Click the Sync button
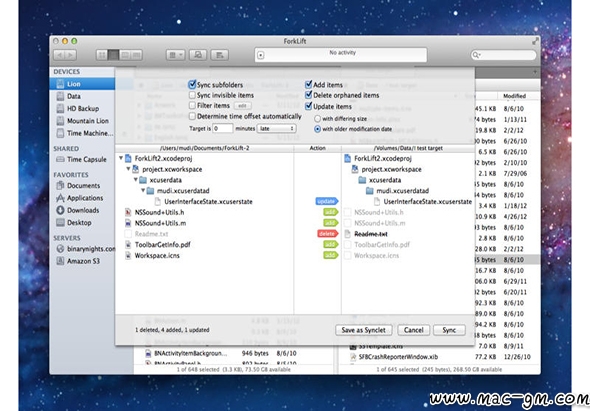 [x=449, y=330]
